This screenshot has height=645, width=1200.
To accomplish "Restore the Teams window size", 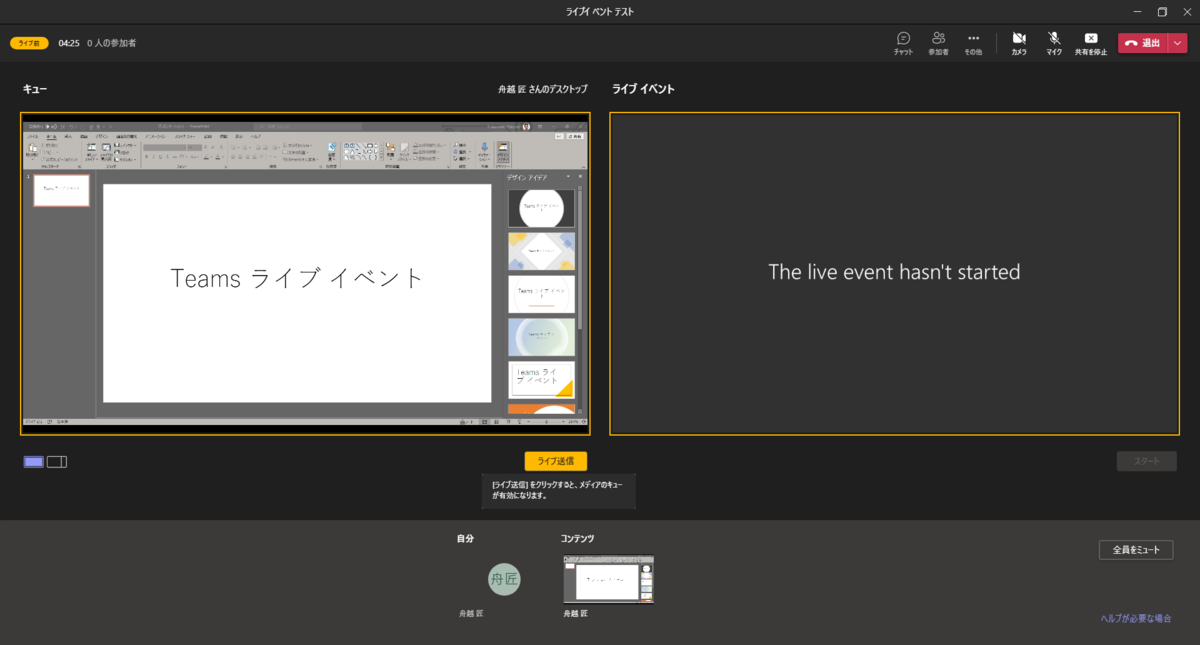I will (1162, 12).
